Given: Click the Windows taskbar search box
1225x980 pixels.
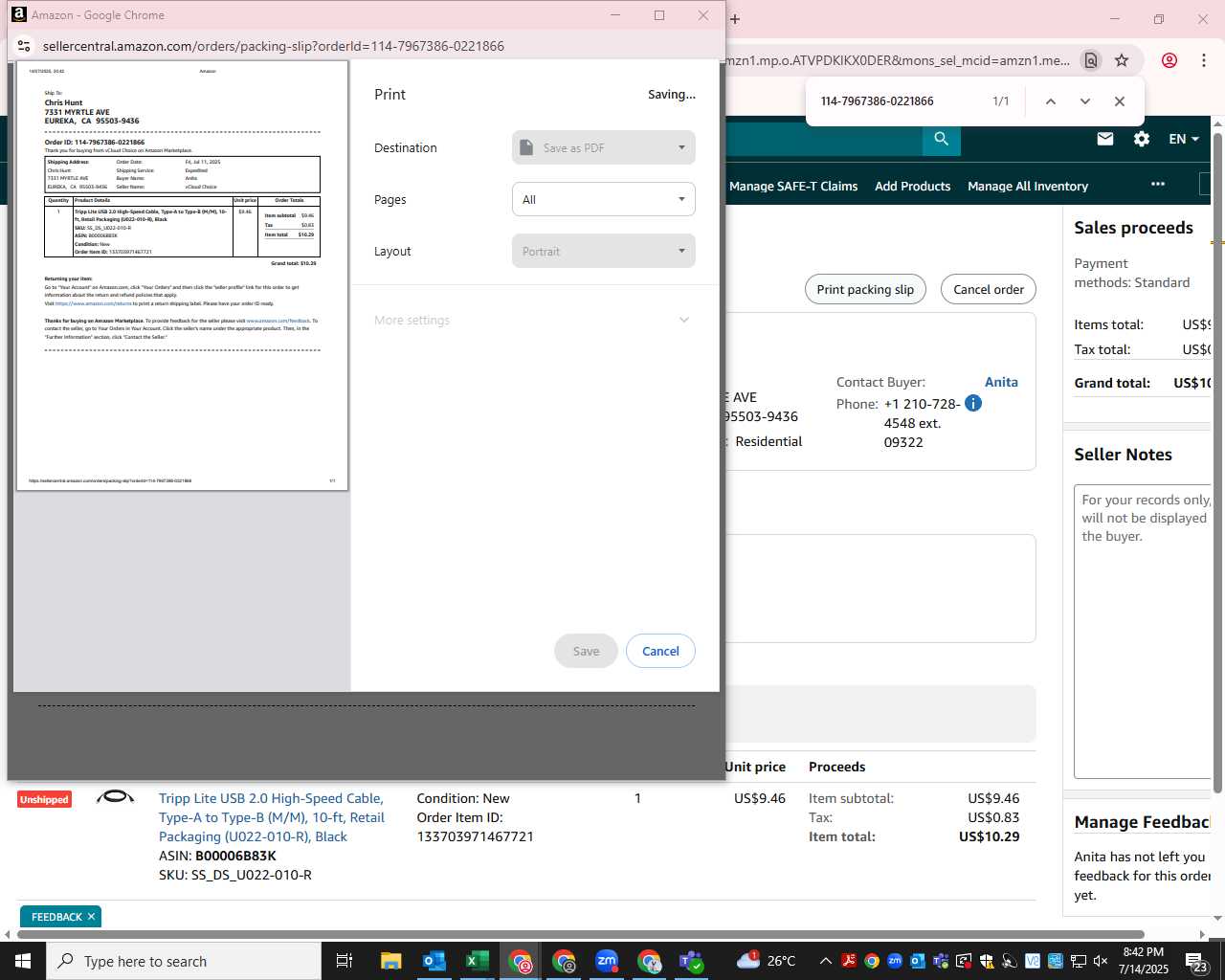Looking at the screenshot, I should click(184, 961).
